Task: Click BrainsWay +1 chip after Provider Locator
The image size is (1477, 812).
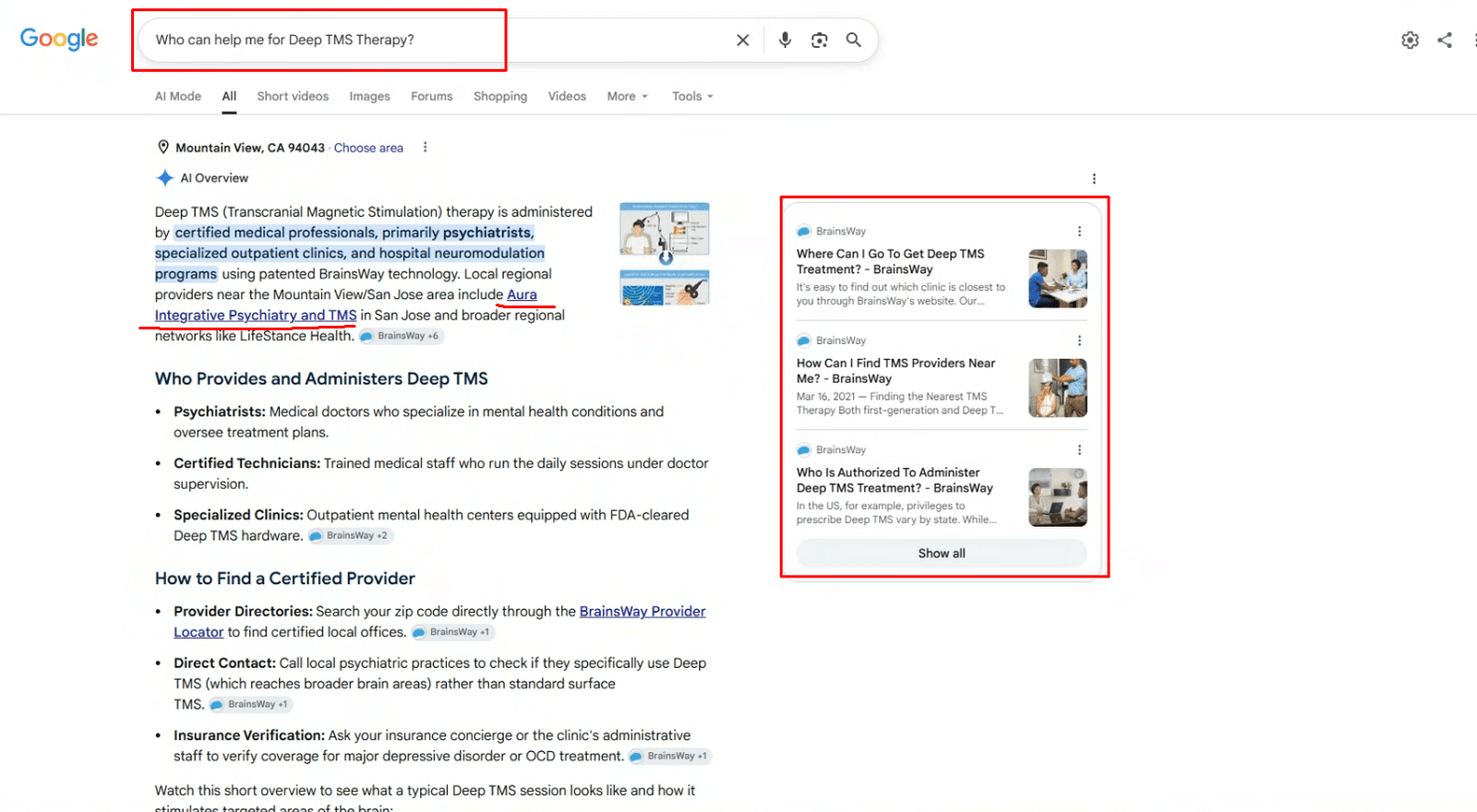Action: pos(452,632)
